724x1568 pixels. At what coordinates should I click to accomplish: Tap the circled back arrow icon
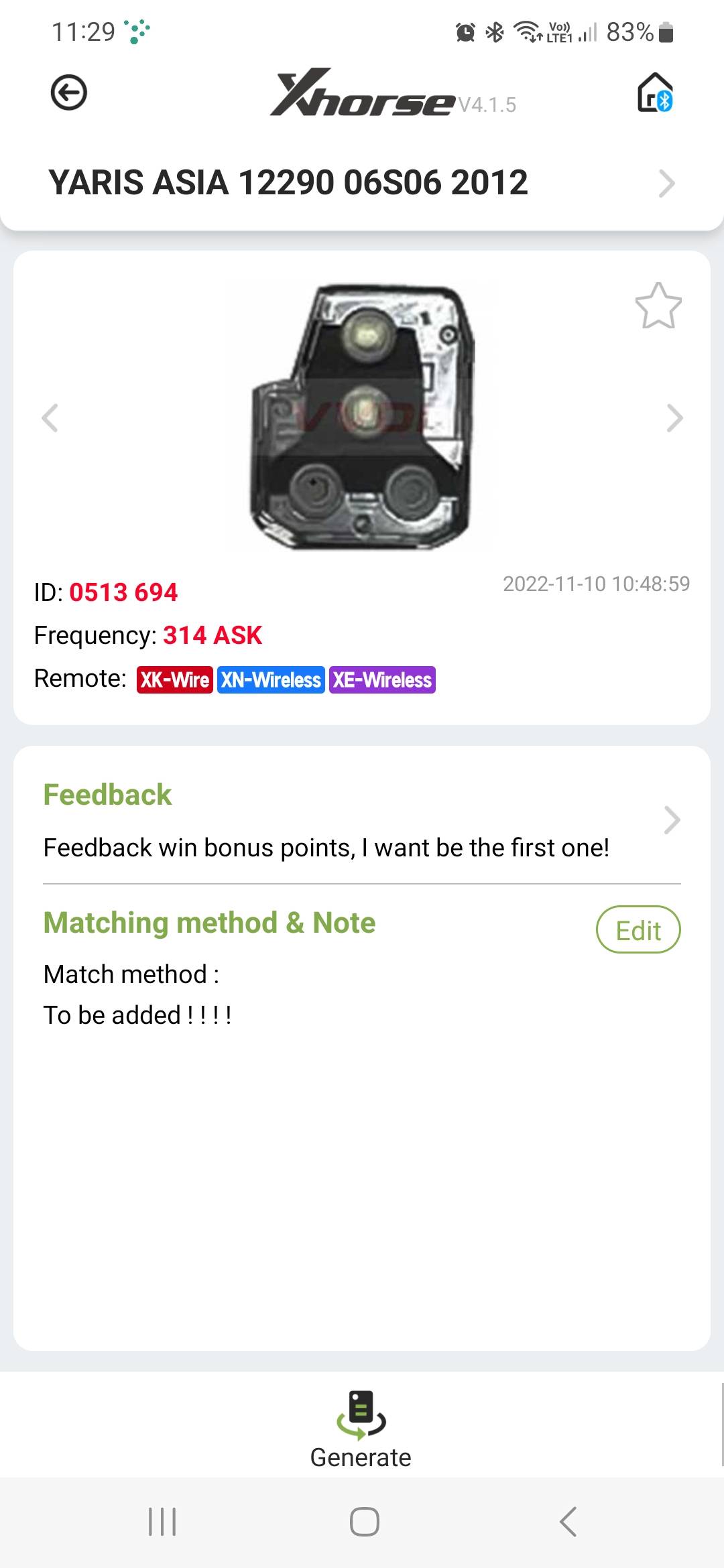(x=69, y=92)
